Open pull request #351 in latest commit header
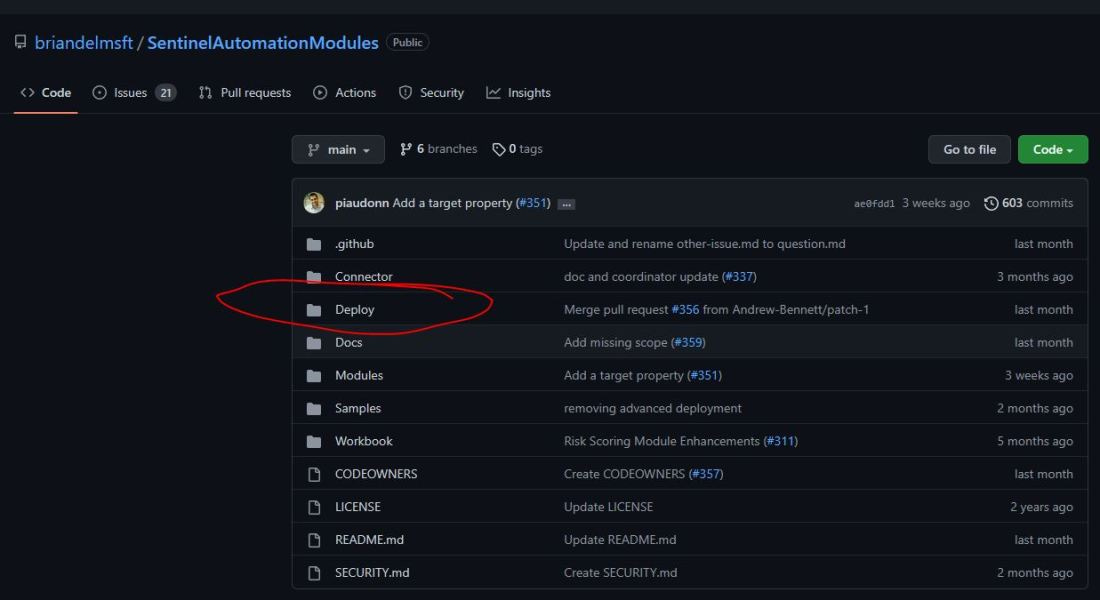This screenshot has width=1100, height=600. tap(532, 203)
